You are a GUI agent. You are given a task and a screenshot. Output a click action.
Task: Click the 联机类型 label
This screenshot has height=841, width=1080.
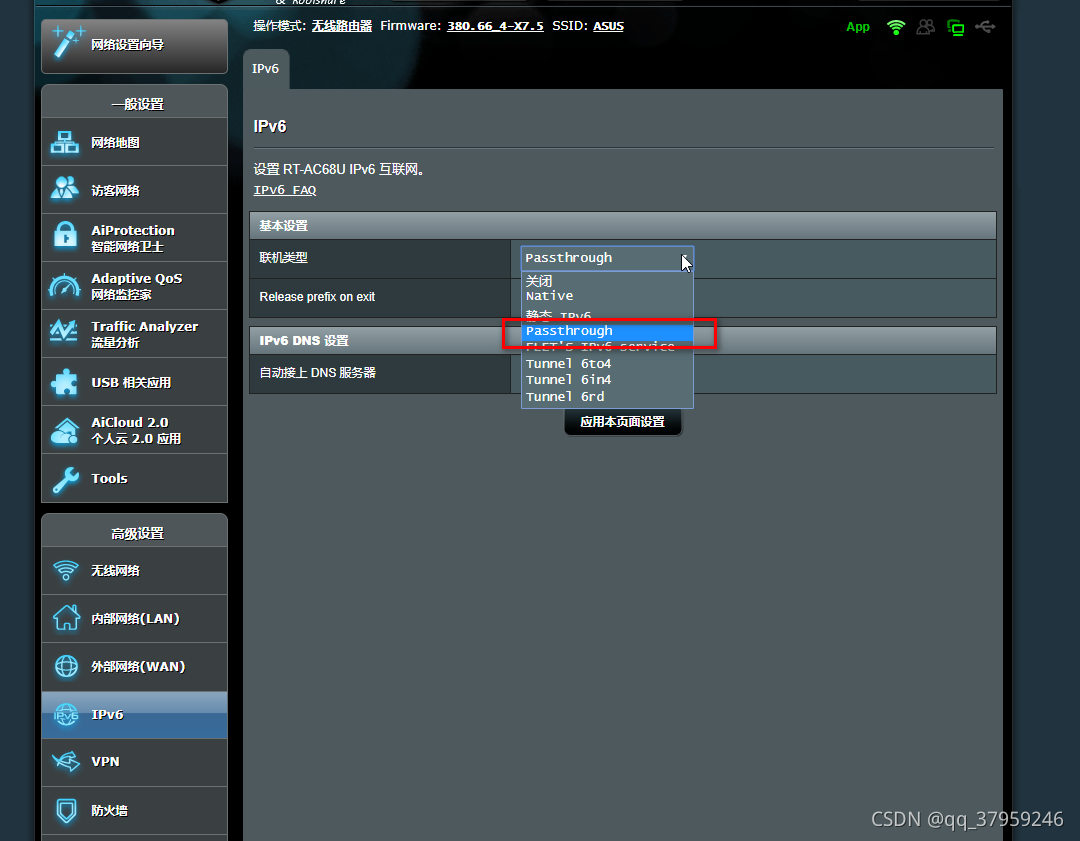tap(283, 258)
